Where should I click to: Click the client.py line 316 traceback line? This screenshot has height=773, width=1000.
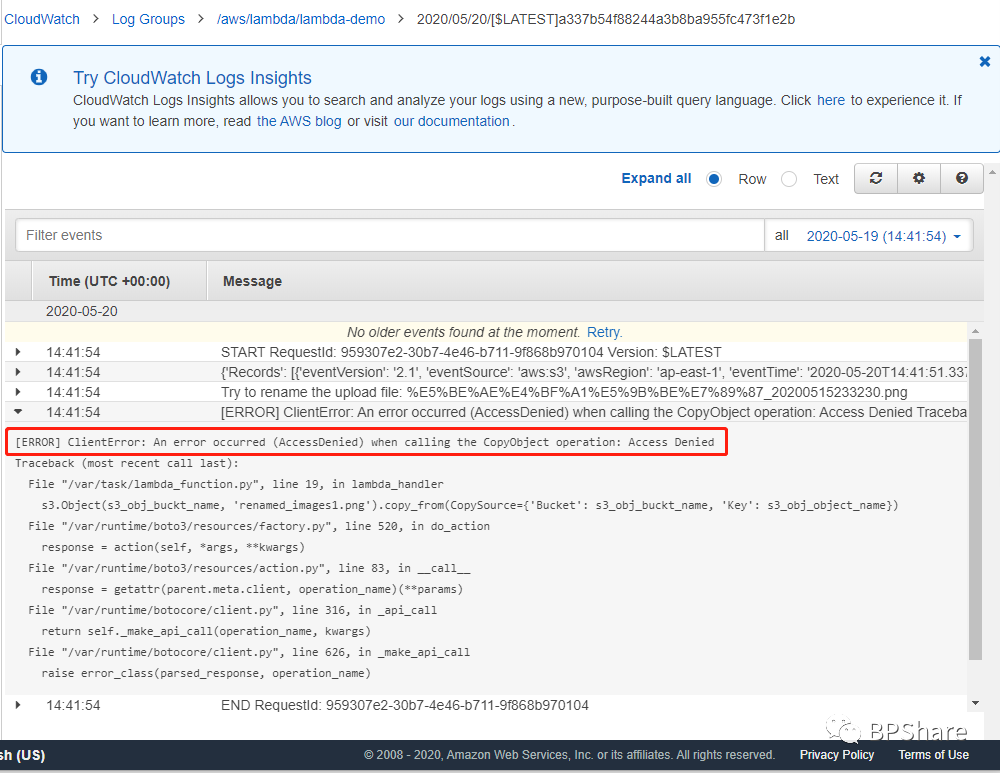(232, 610)
